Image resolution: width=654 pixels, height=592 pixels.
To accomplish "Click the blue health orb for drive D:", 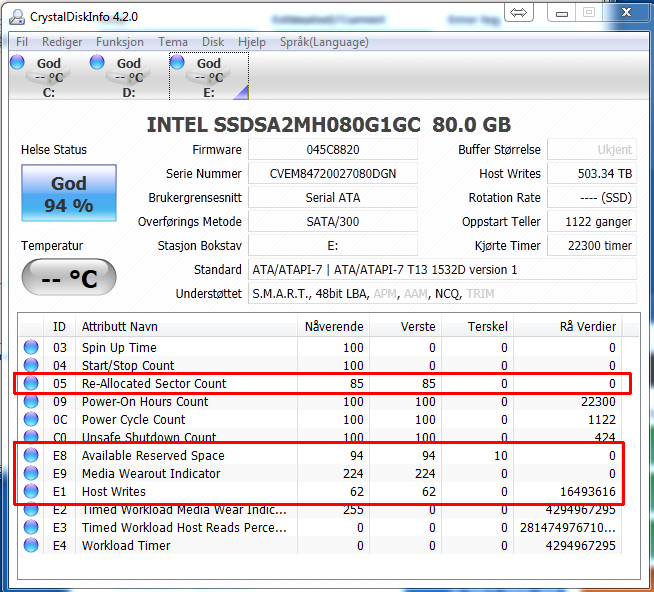I will [97, 62].
